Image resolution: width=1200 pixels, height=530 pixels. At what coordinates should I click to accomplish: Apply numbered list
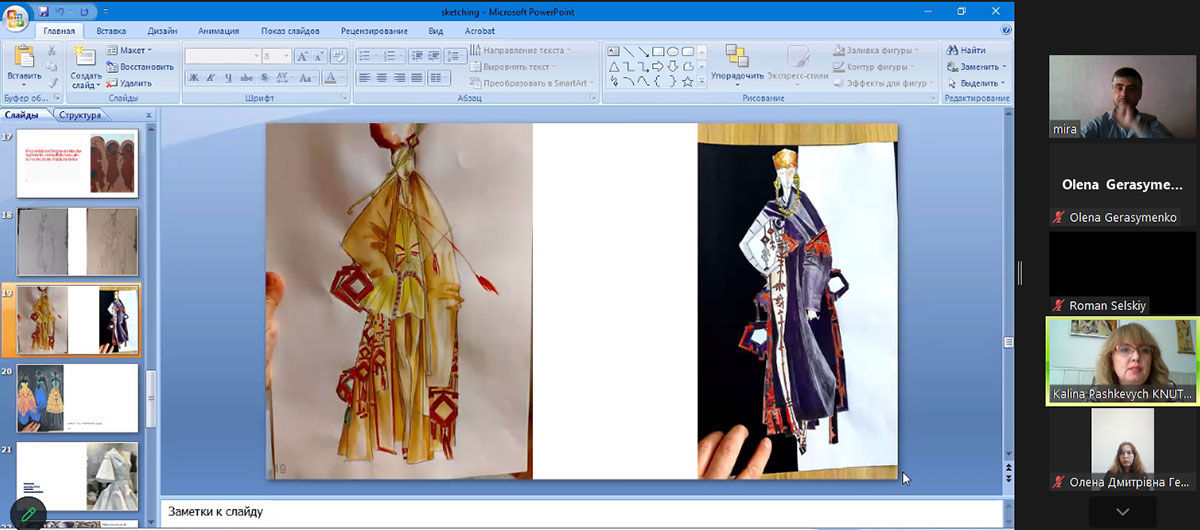coord(393,55)
